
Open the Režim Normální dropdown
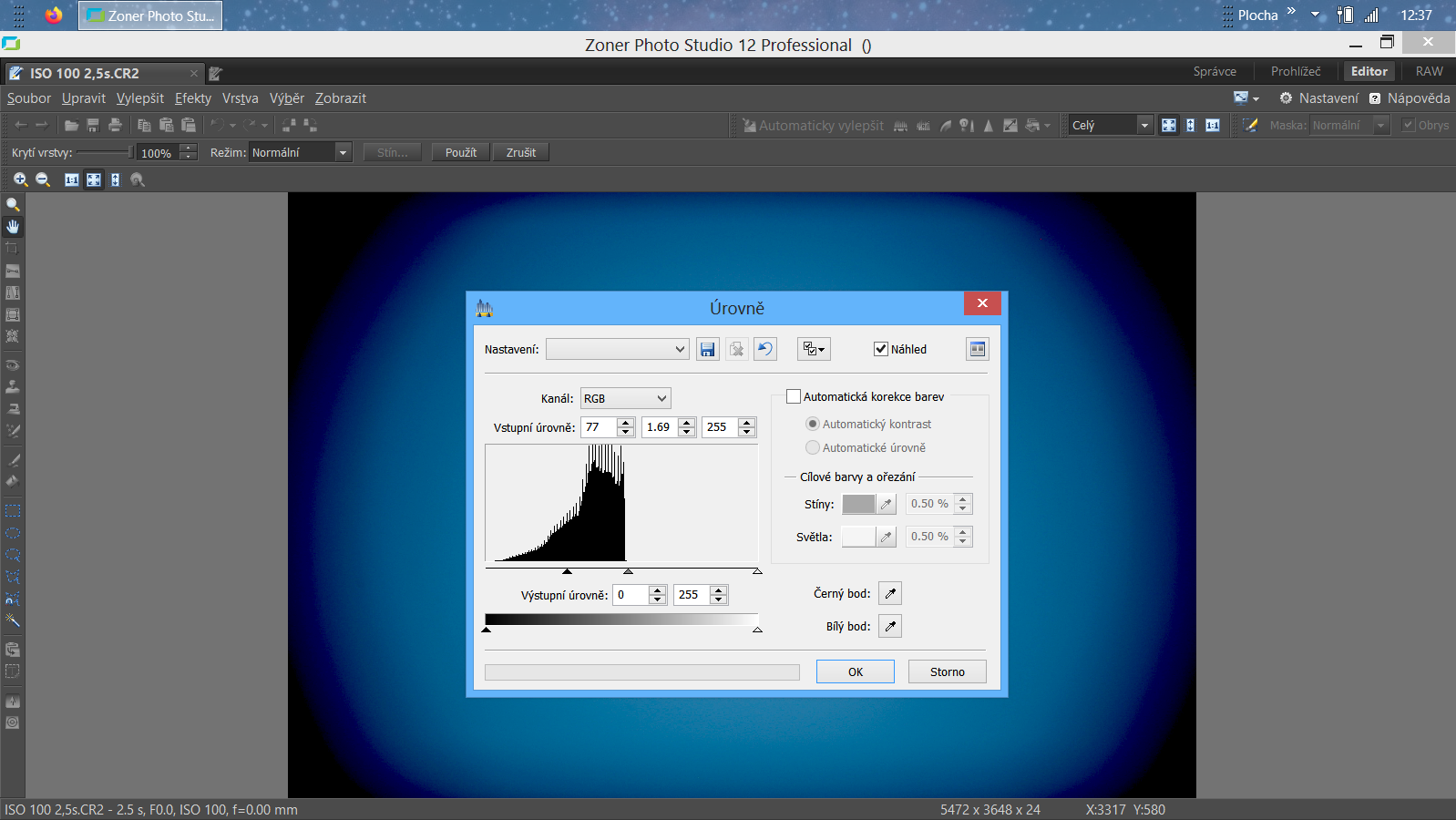301,152
